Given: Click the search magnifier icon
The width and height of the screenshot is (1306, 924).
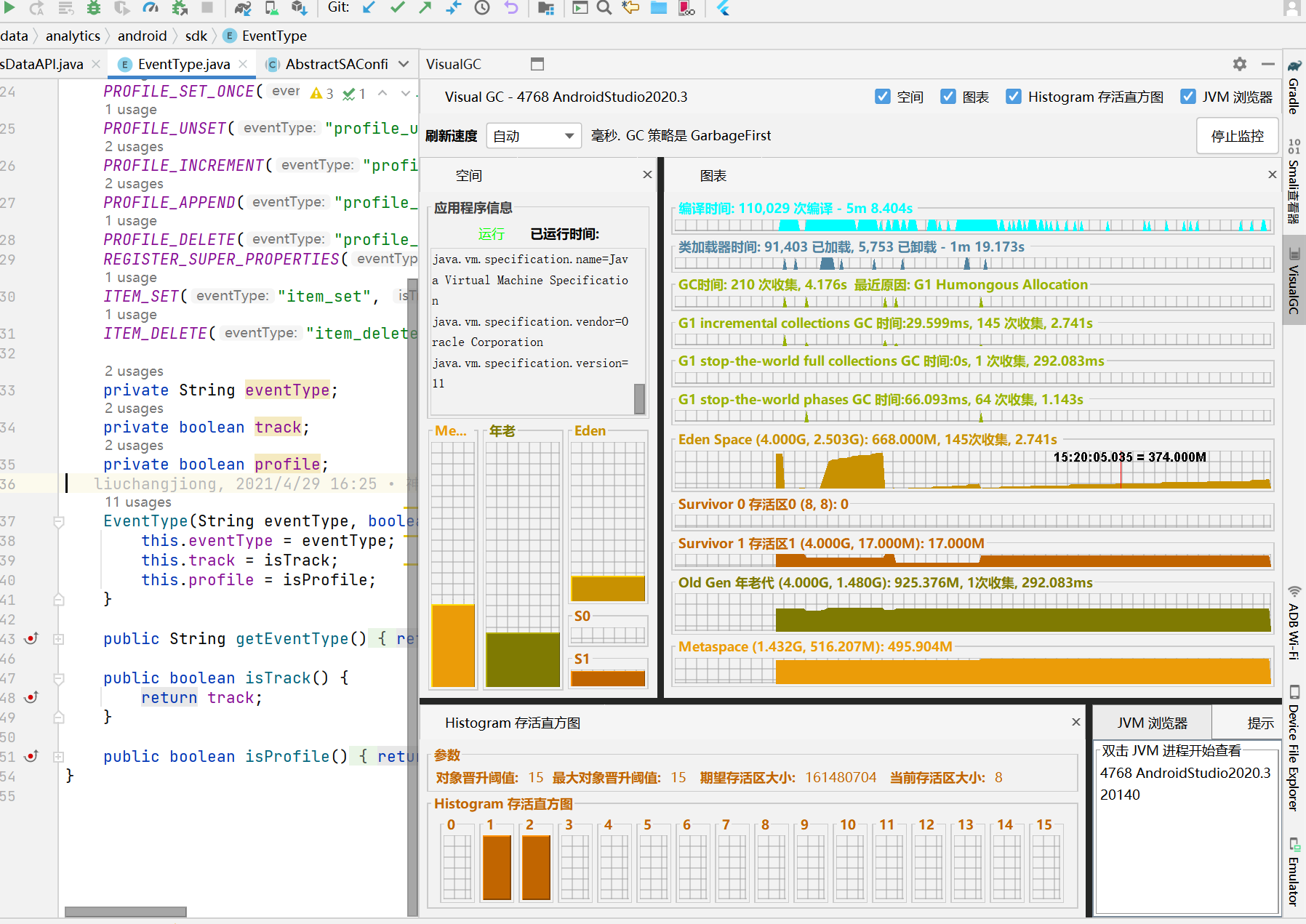Looking at the screenshot, I should (604, 7).
